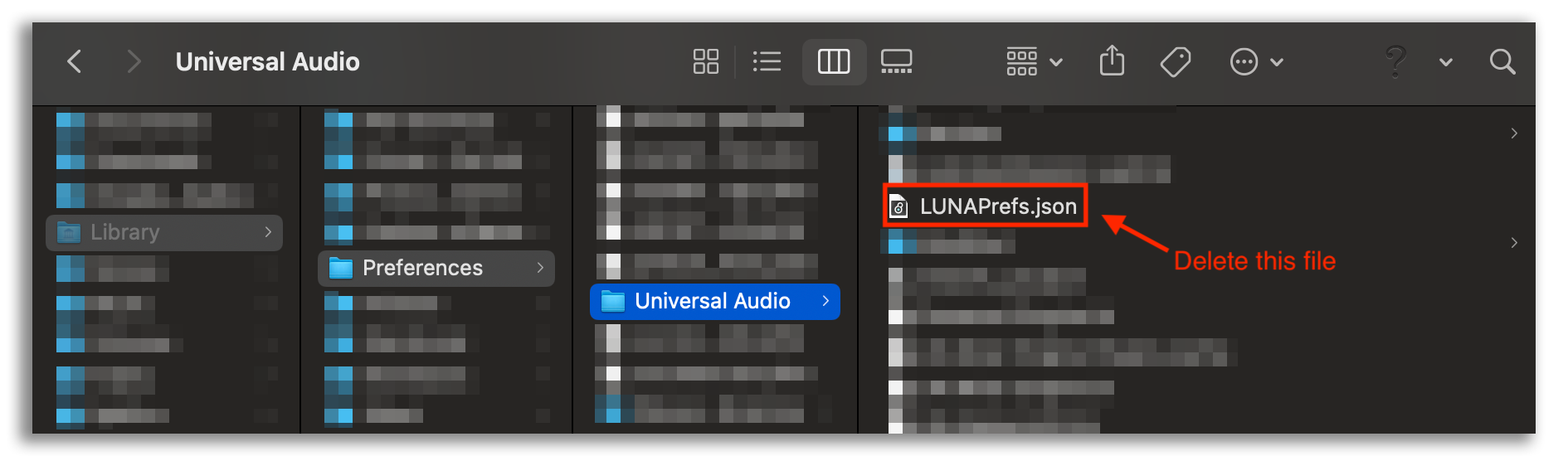The height and width of the screenshot is (456, 1568).
Task: Expand Library with its chevron
Action: (268, 232)
